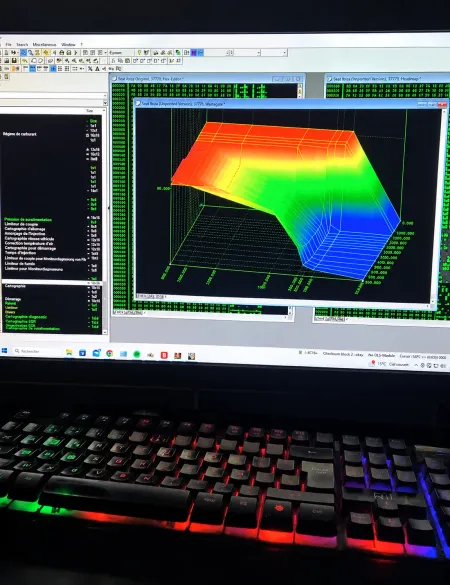Image resolution: width=450 pixels, height=585 pixels.
Task: Click the warning triangle toolbar icon
Action: point(97,69)
